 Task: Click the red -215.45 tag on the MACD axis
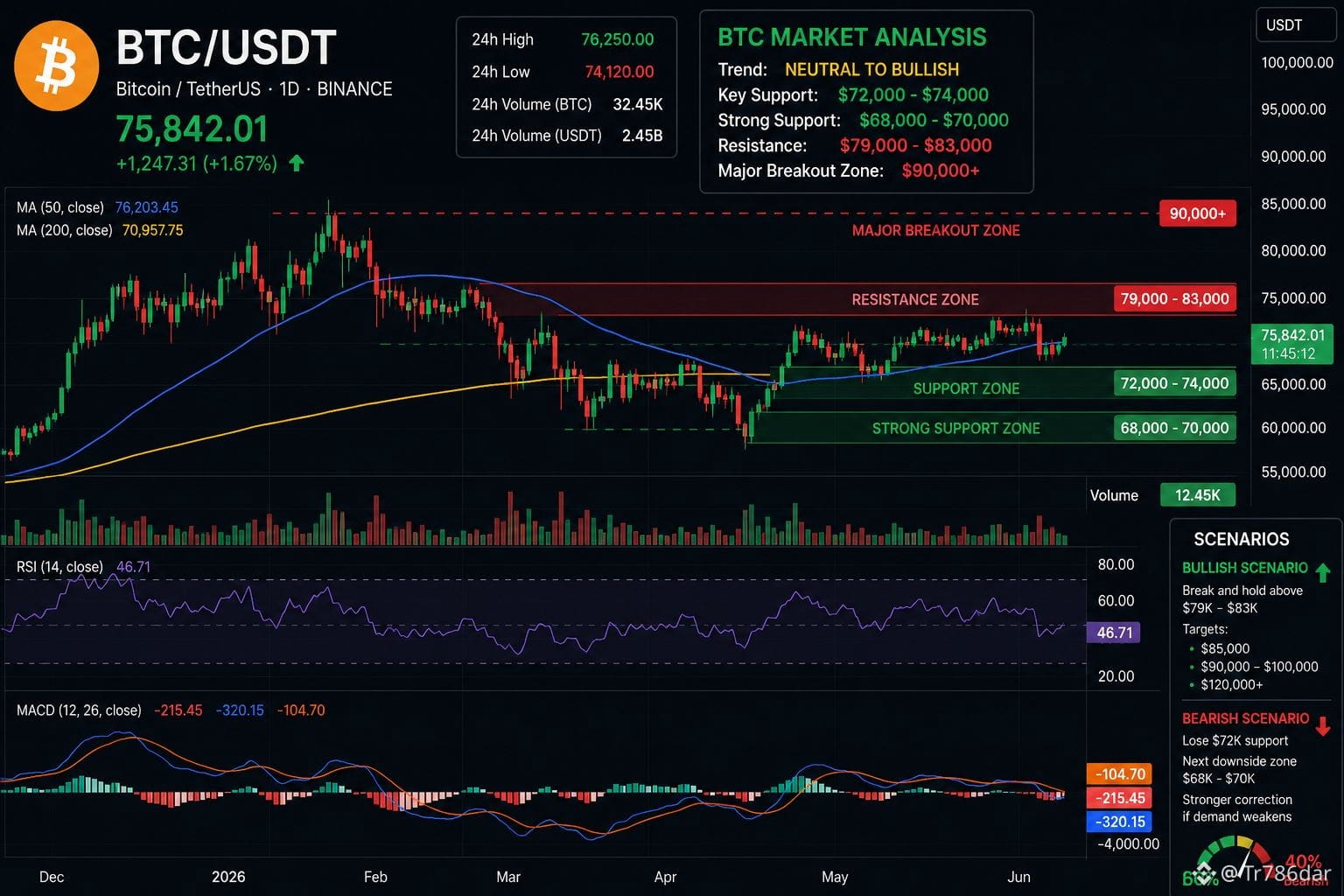tap(1120, 798)
